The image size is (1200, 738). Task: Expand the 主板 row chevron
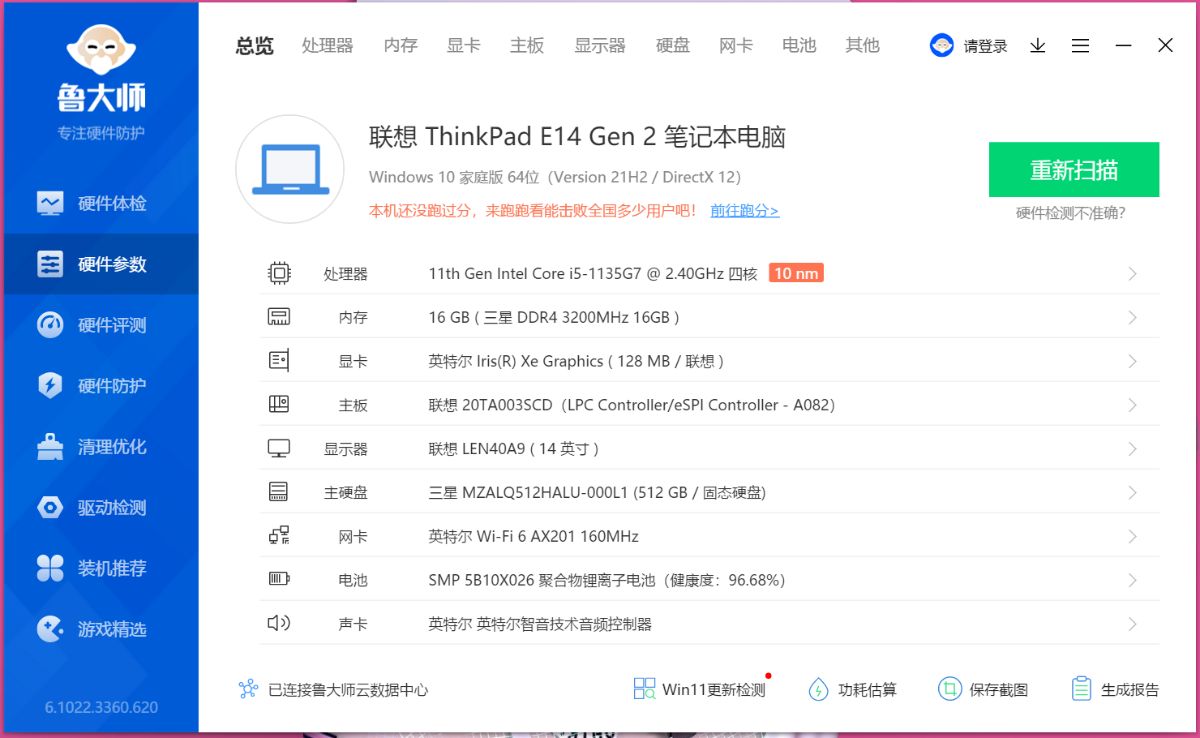point(1132,405)
